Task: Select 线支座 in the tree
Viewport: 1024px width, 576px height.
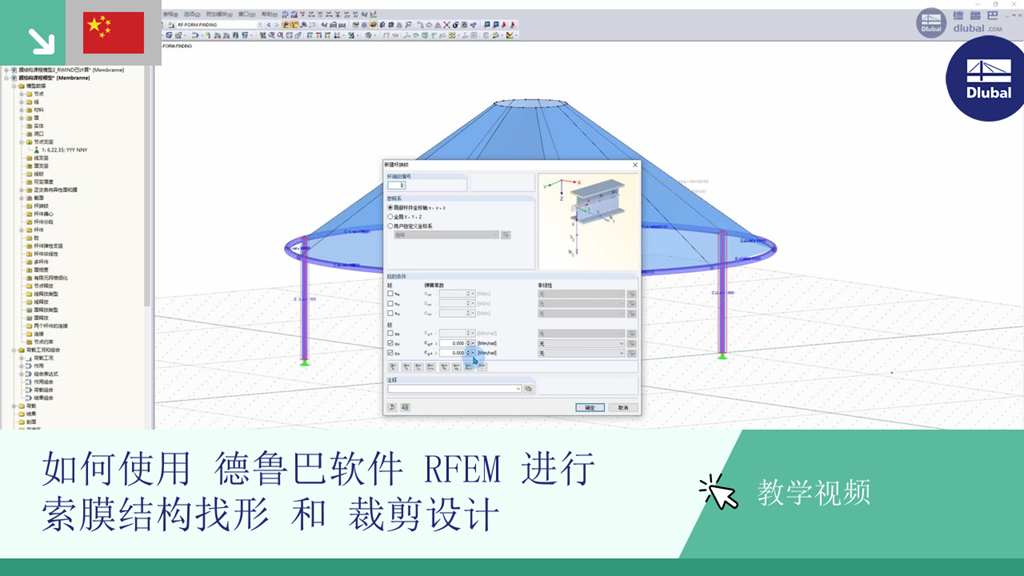Action: pyautogui.click(x=41, y=158)
